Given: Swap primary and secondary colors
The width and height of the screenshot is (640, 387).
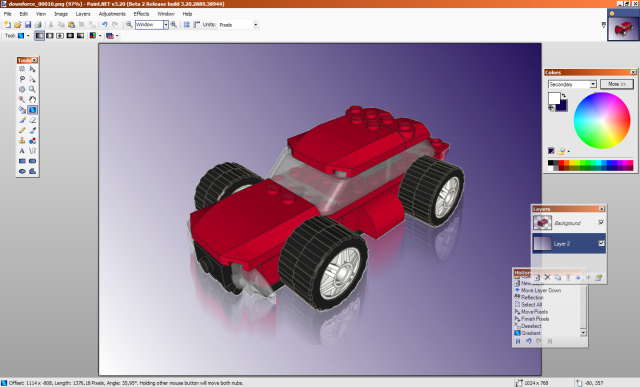Looking at the screenshot, I should point(564,96).
